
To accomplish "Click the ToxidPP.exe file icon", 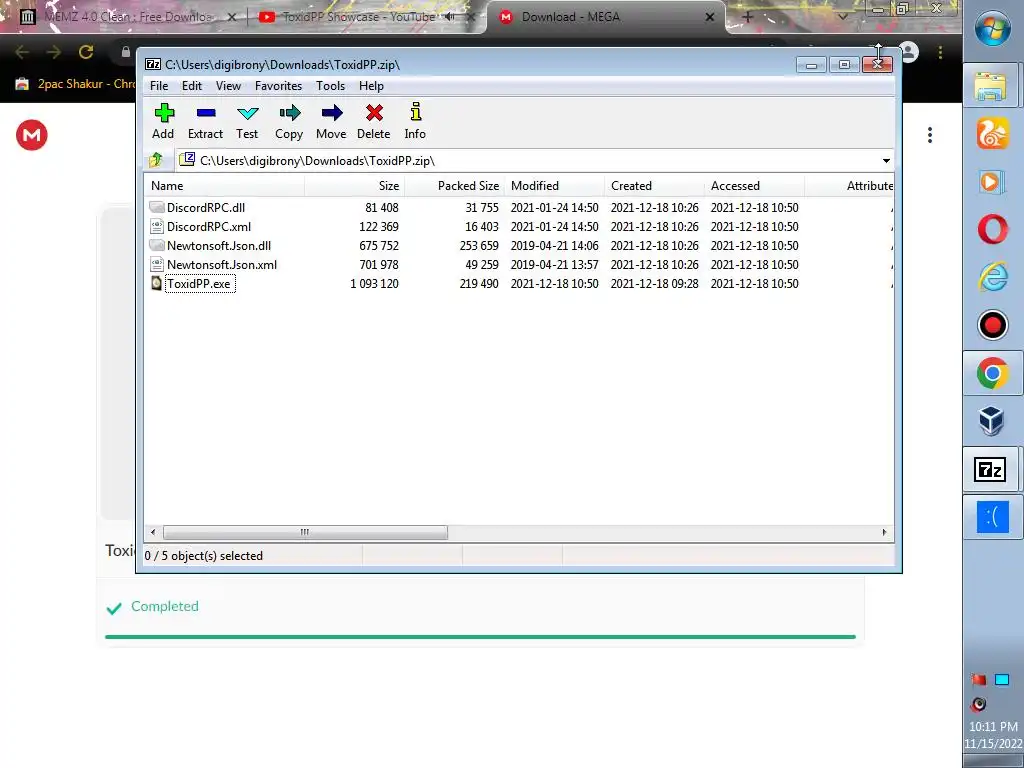I will 156,283.
